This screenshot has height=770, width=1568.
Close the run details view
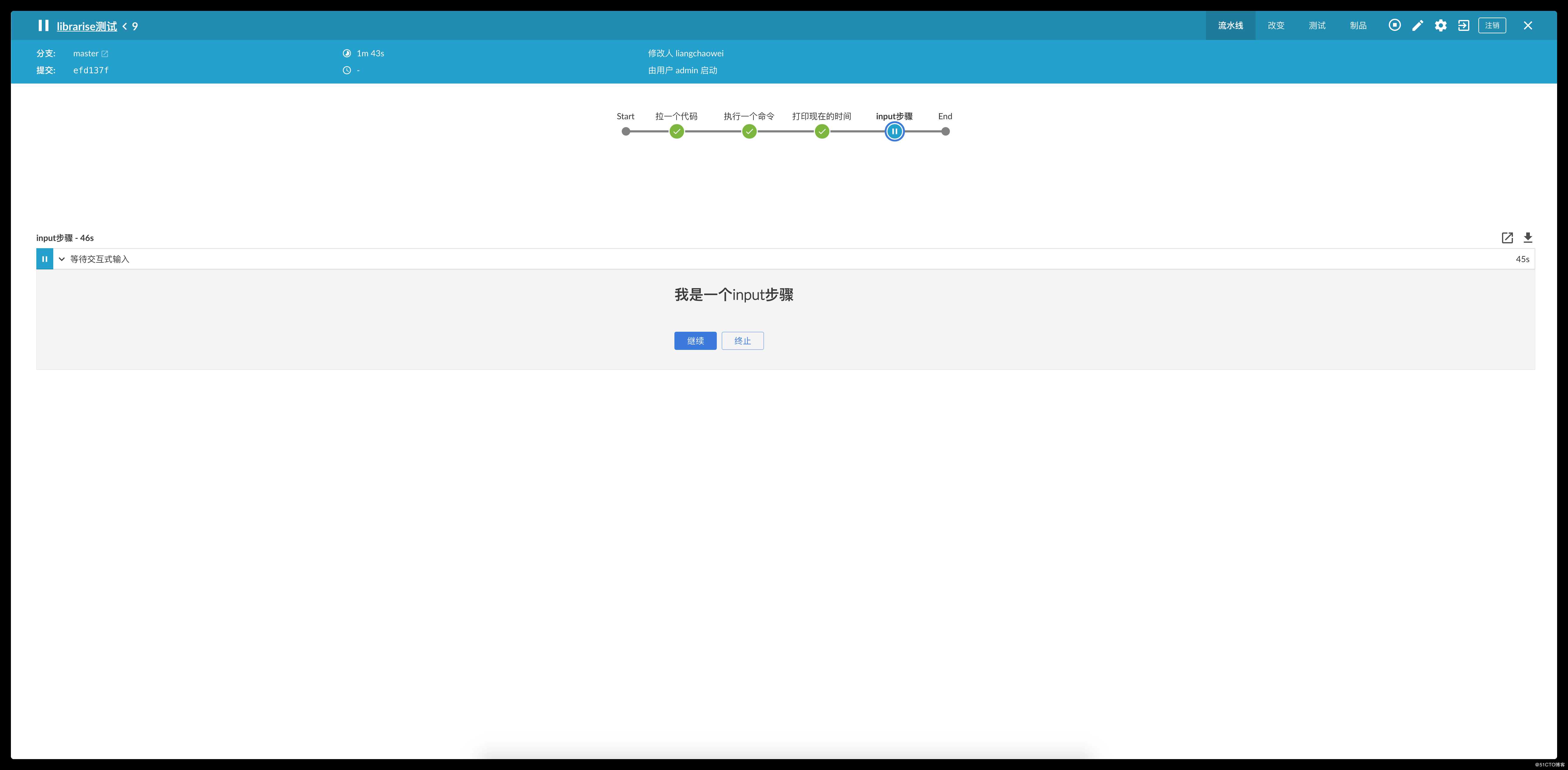click(x=1527, y=25)
